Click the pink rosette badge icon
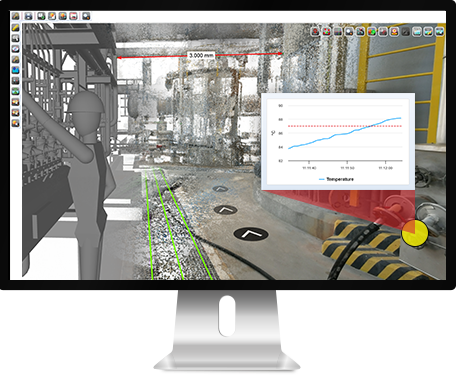The width and height of the screenshot is (456, 375). coord(394,32)
